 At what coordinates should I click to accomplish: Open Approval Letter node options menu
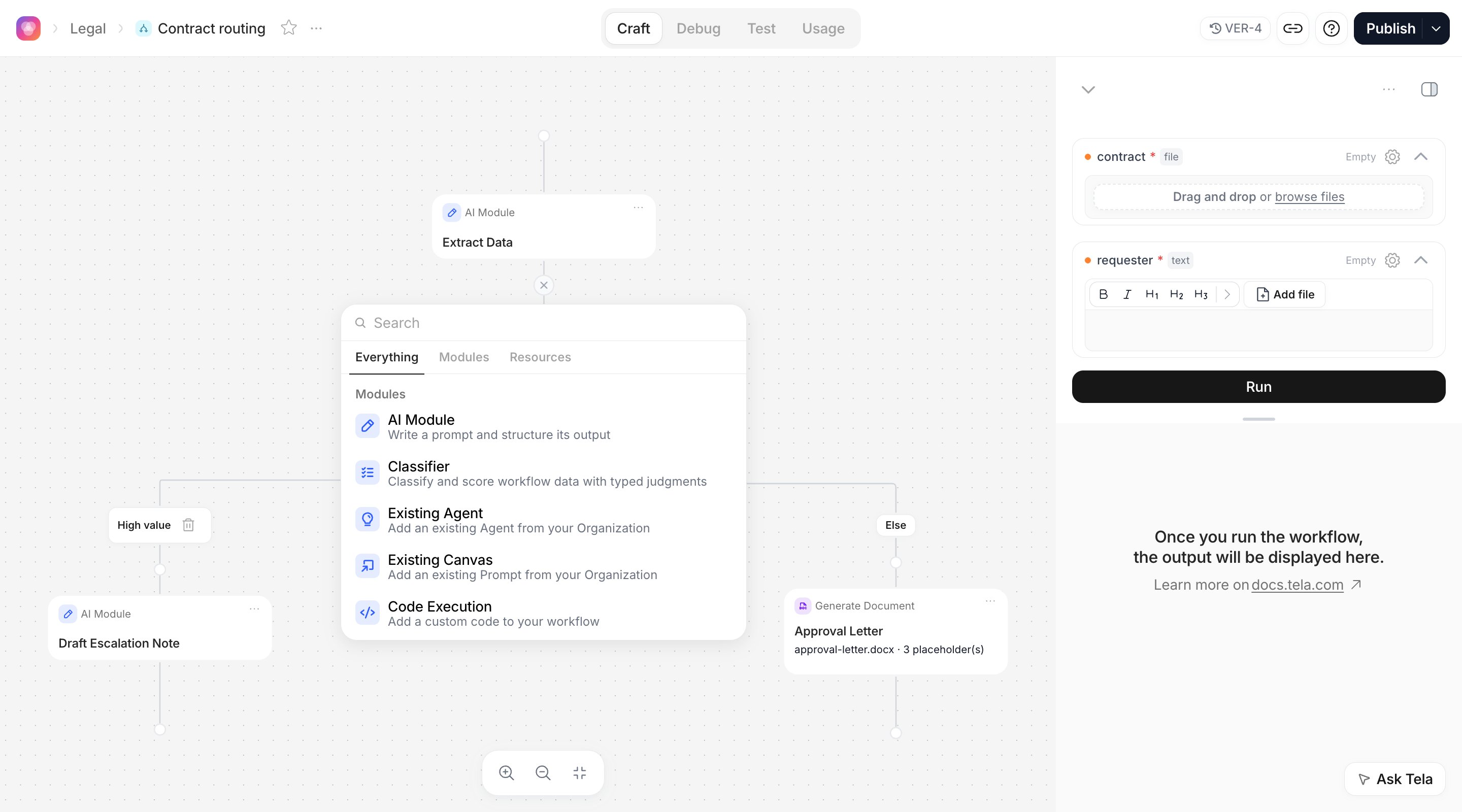(990, 601)
